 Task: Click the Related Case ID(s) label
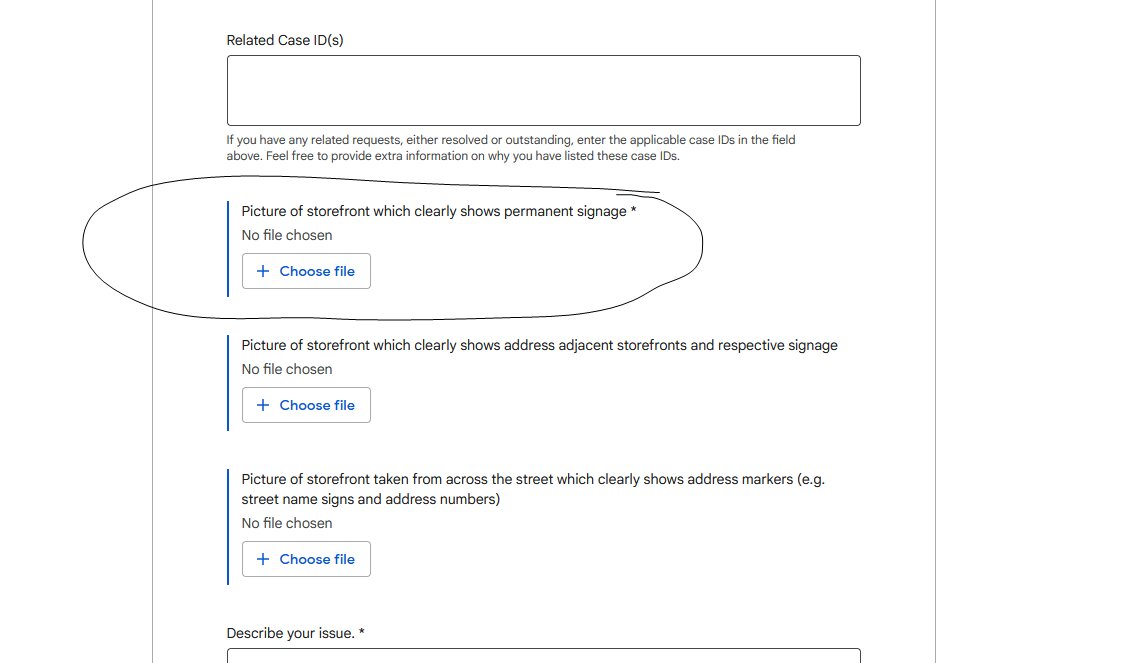pyautogui.click(x=285, y=40)
